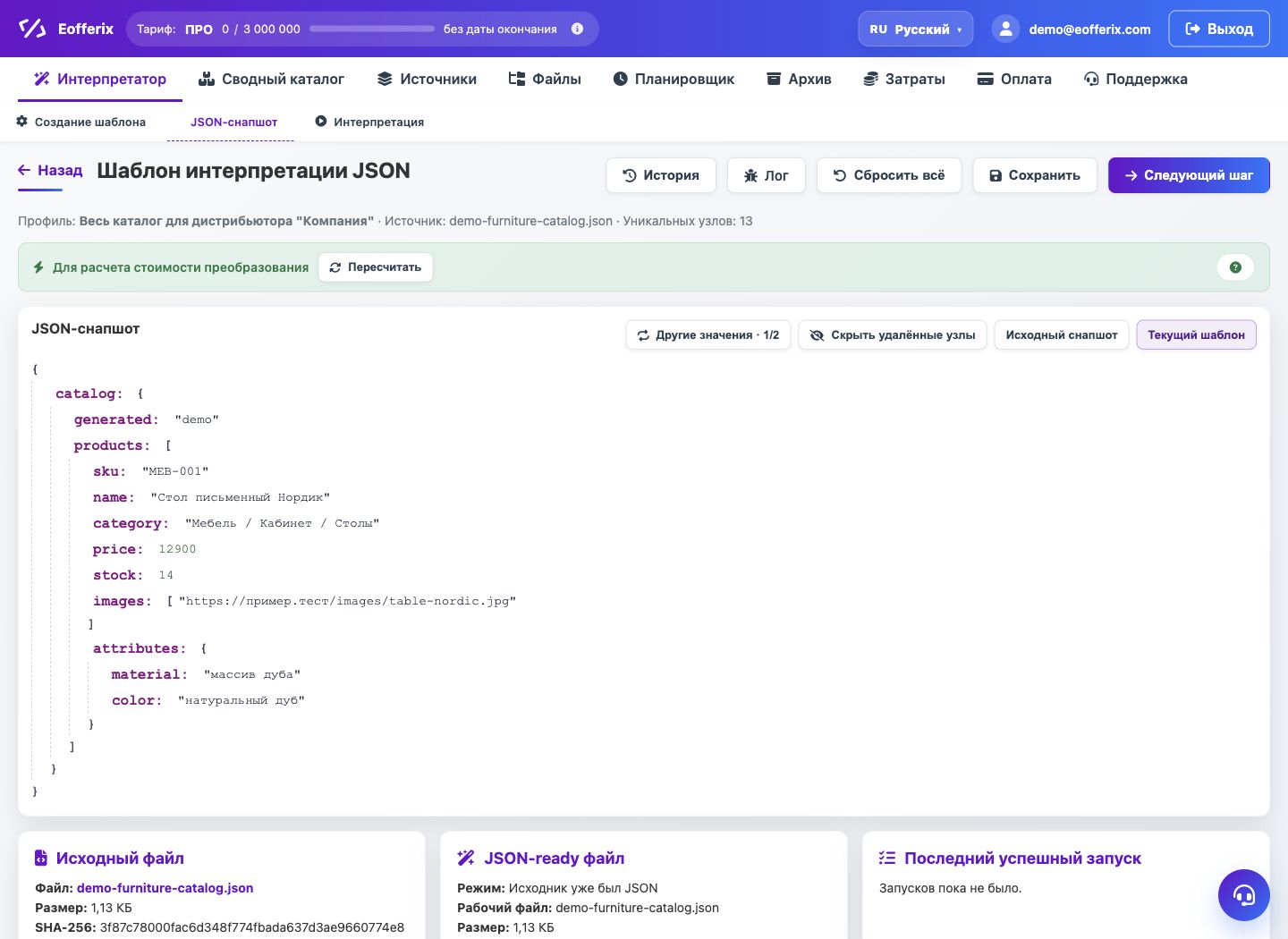Open the Оплата tab
Viewport: 1288px width, 939px height.
coord(1014,79)
